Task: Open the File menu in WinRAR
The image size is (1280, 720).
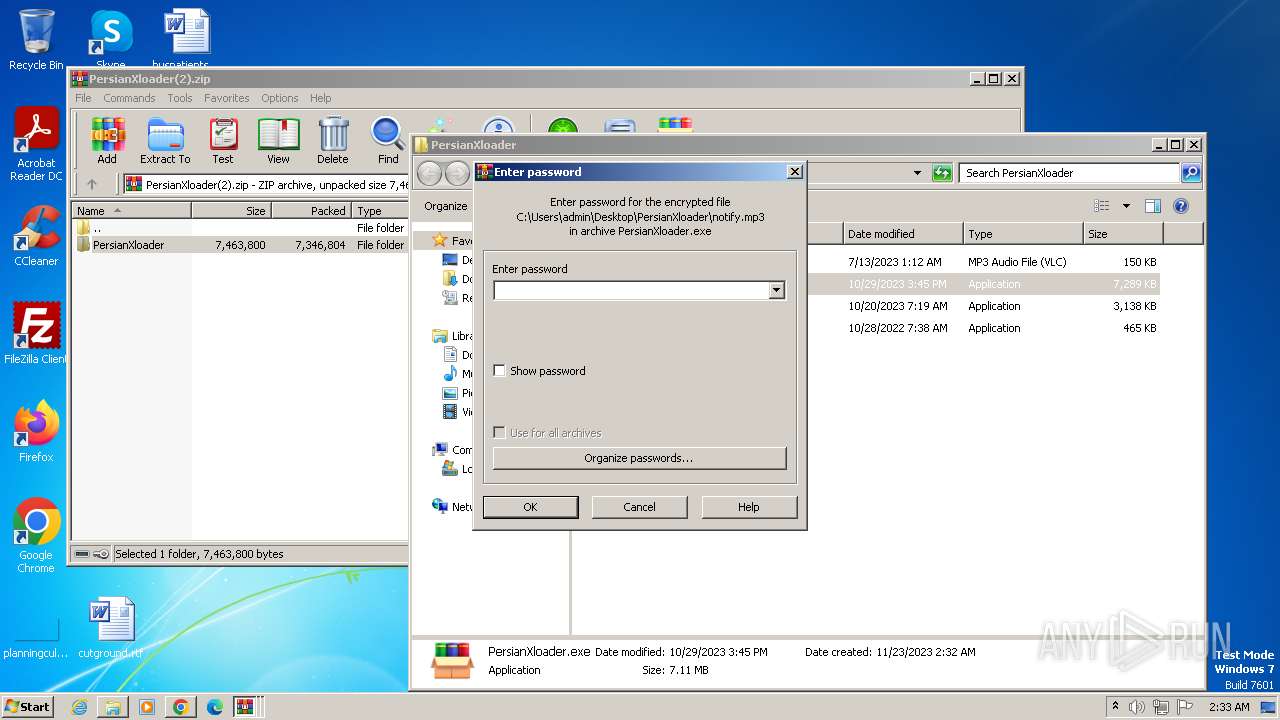Action: (x=83, y=98)
